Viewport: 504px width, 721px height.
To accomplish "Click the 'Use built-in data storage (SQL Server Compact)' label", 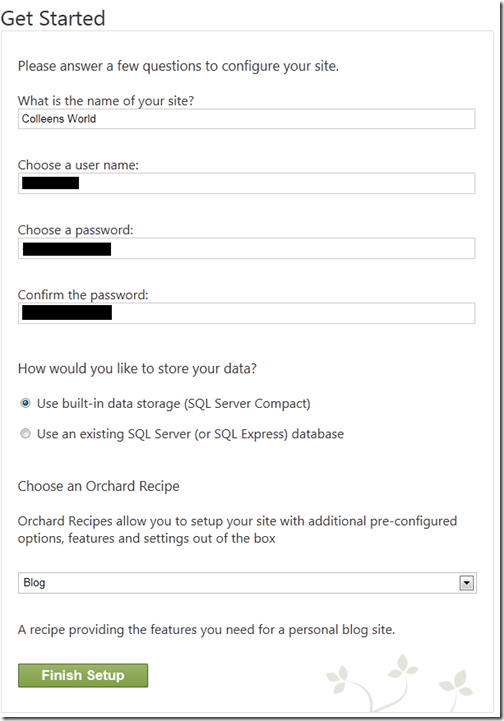I will [173, 403].
